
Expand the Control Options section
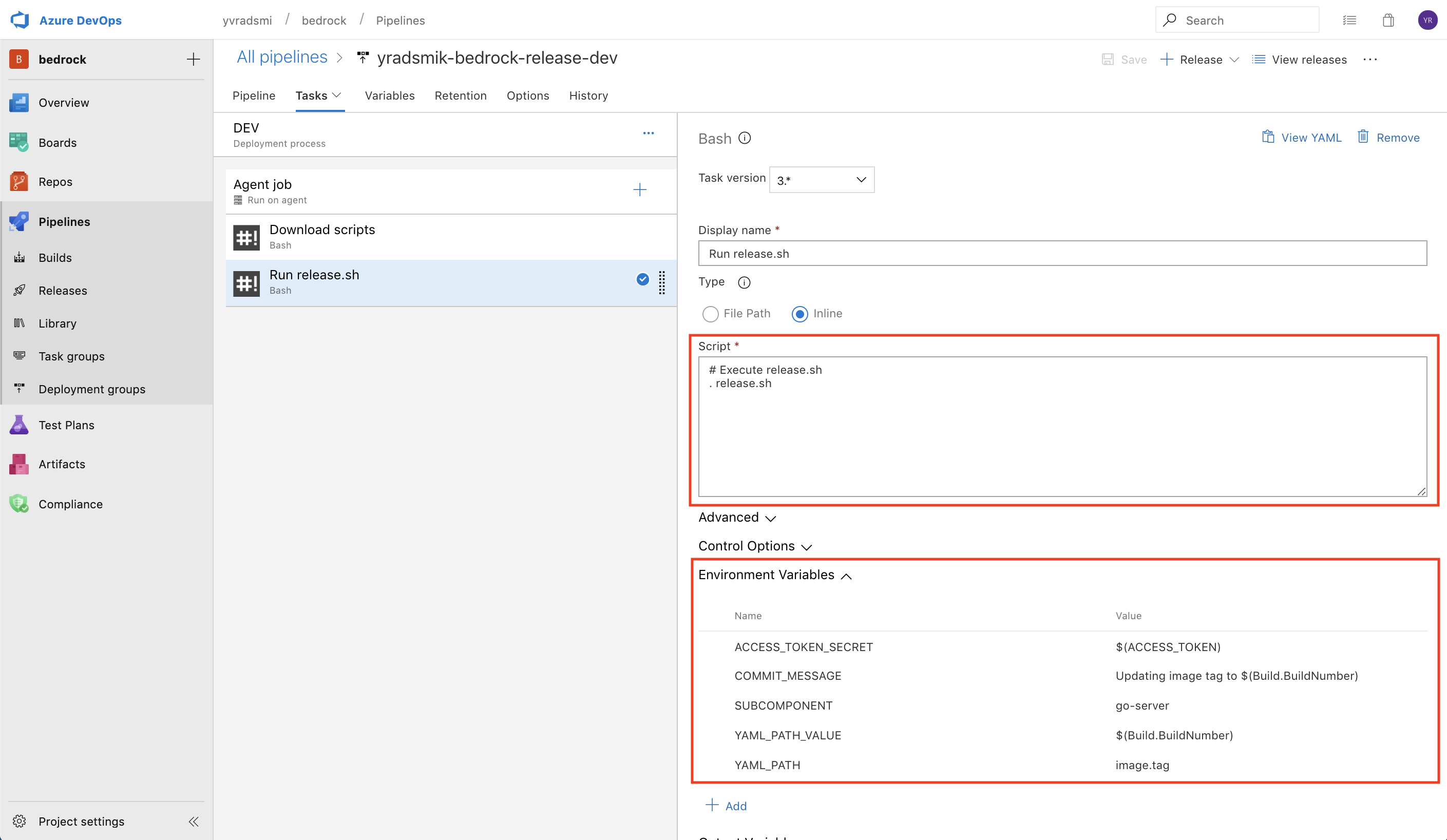[755, 546]
